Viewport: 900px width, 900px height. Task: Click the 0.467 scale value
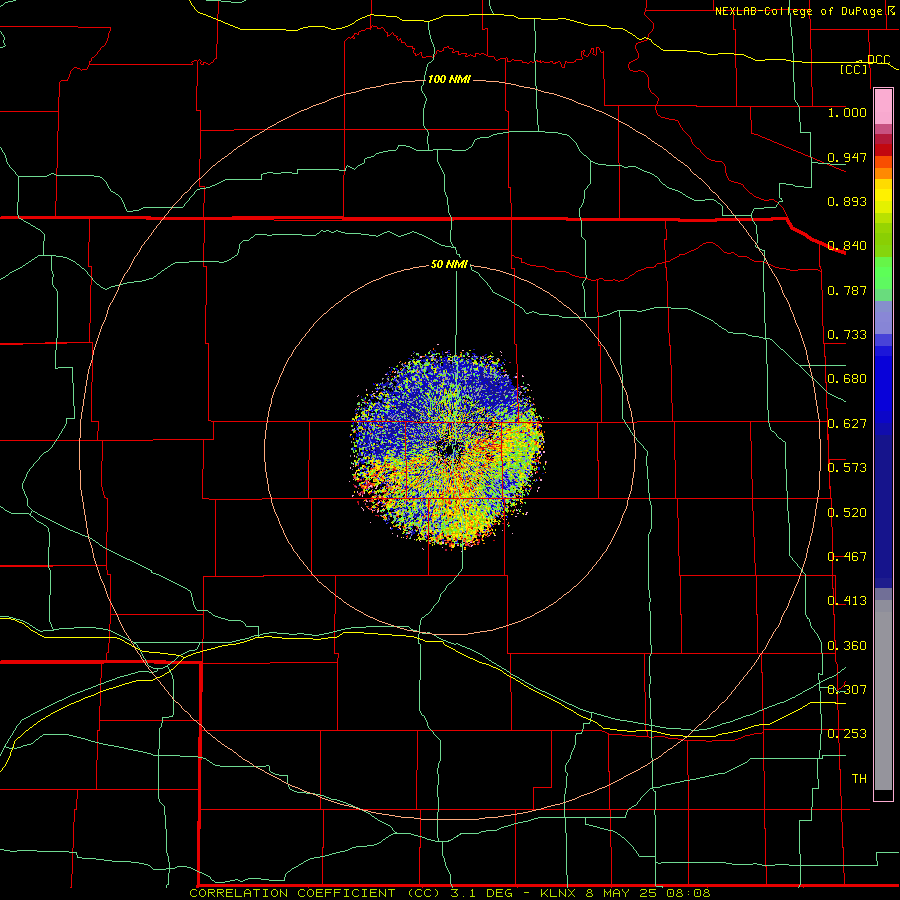tap(847, 557)
